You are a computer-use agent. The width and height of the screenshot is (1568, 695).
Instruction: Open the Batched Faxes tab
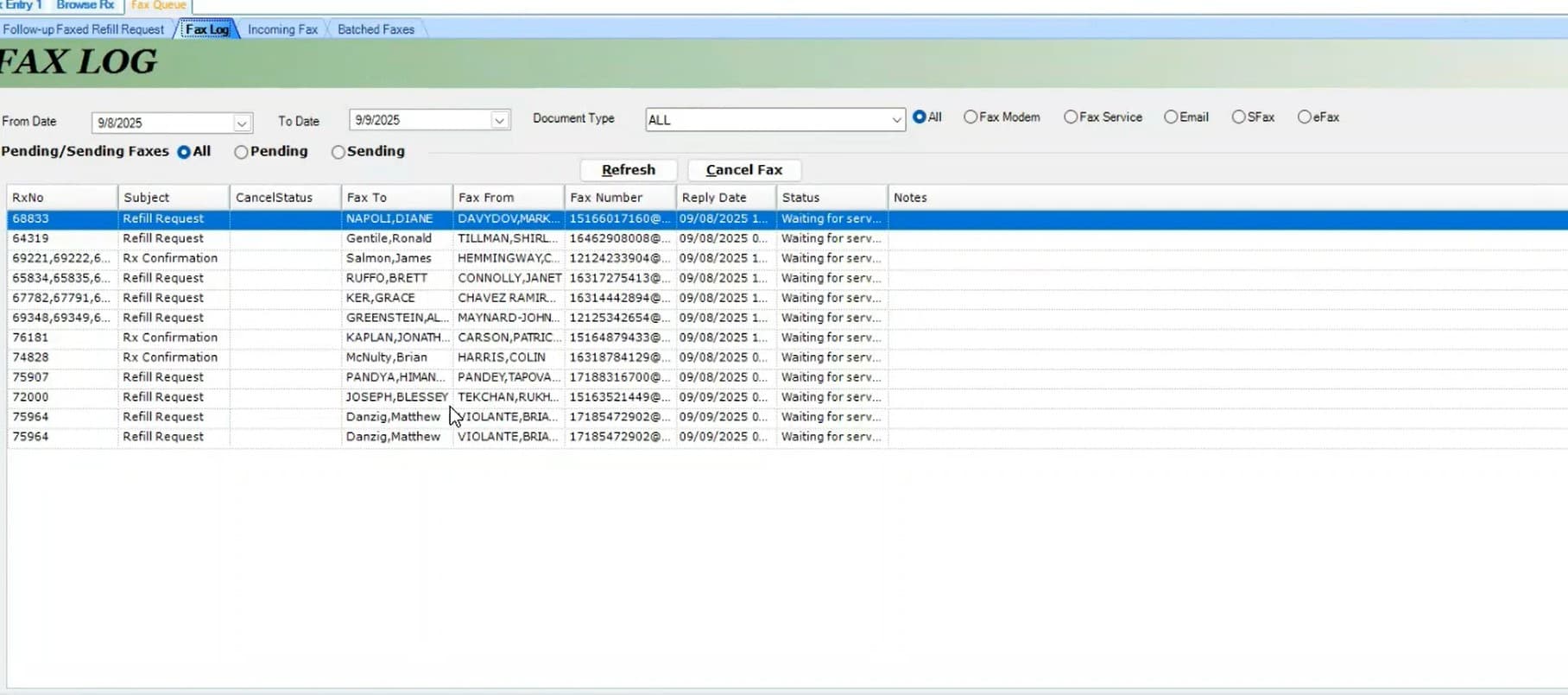pyautogui.click(x=376, y=29)
